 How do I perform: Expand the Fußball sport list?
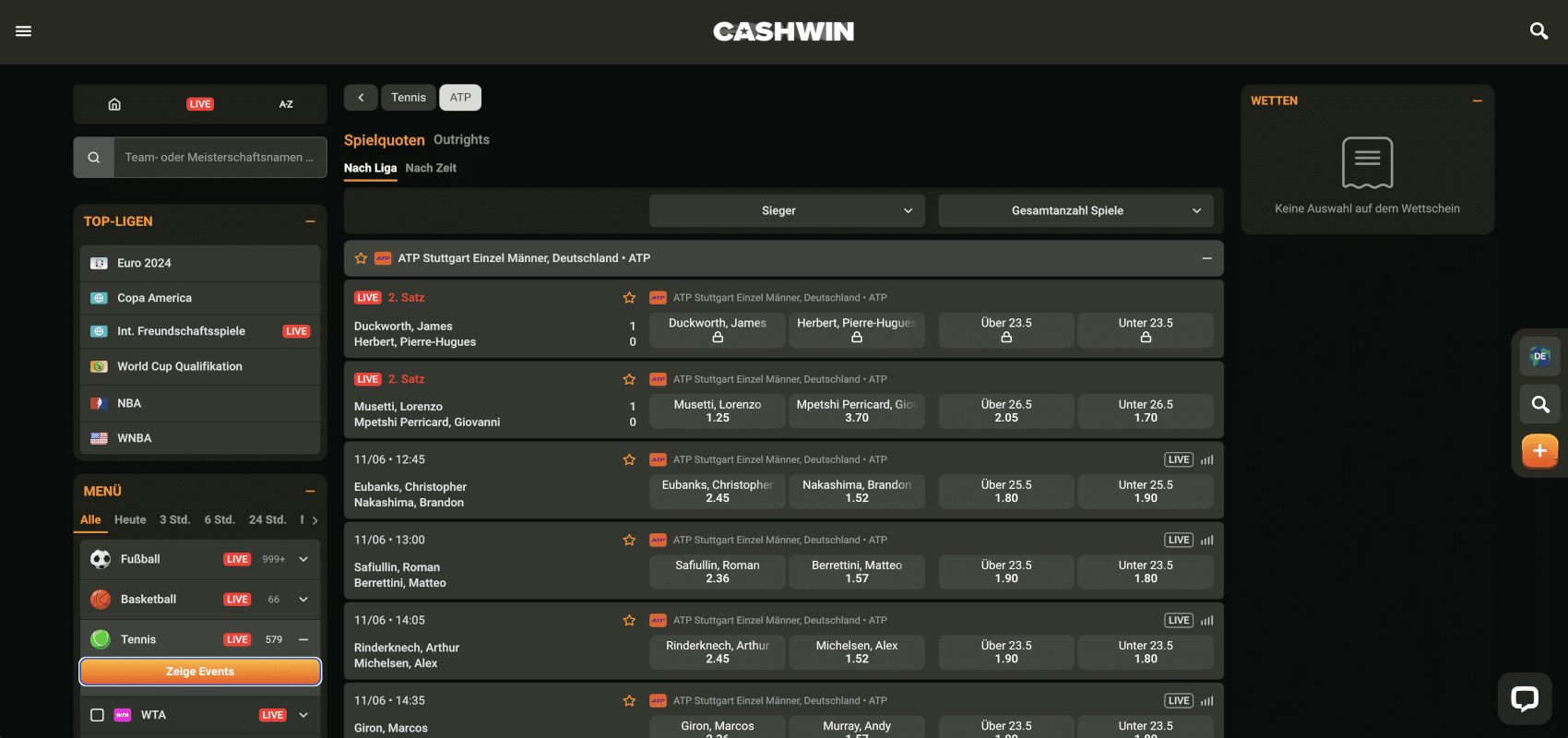coord(303,559)
